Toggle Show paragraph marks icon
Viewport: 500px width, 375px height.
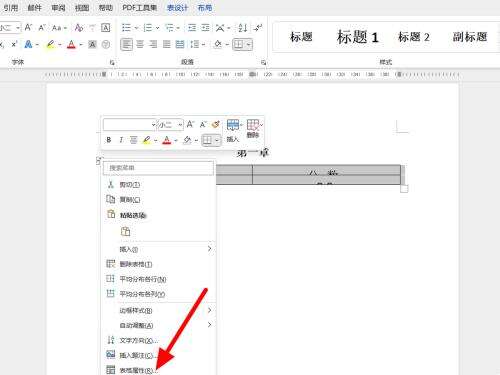coord(257,28)
